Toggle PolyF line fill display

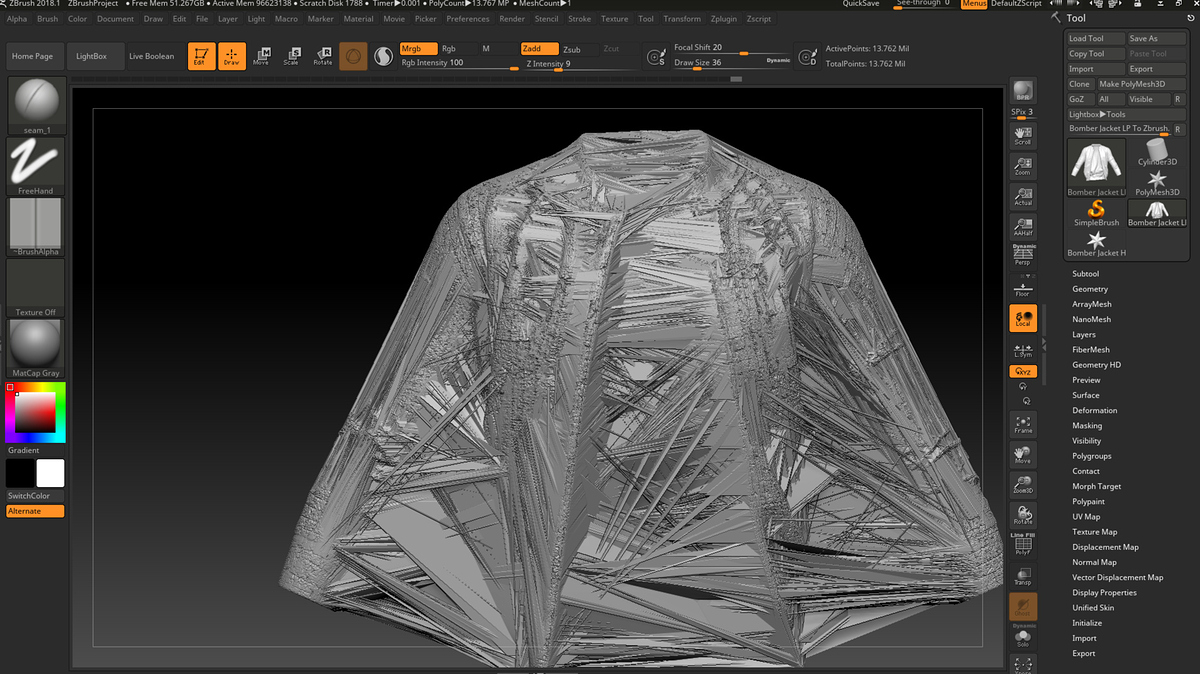[x=1023, y=546]
